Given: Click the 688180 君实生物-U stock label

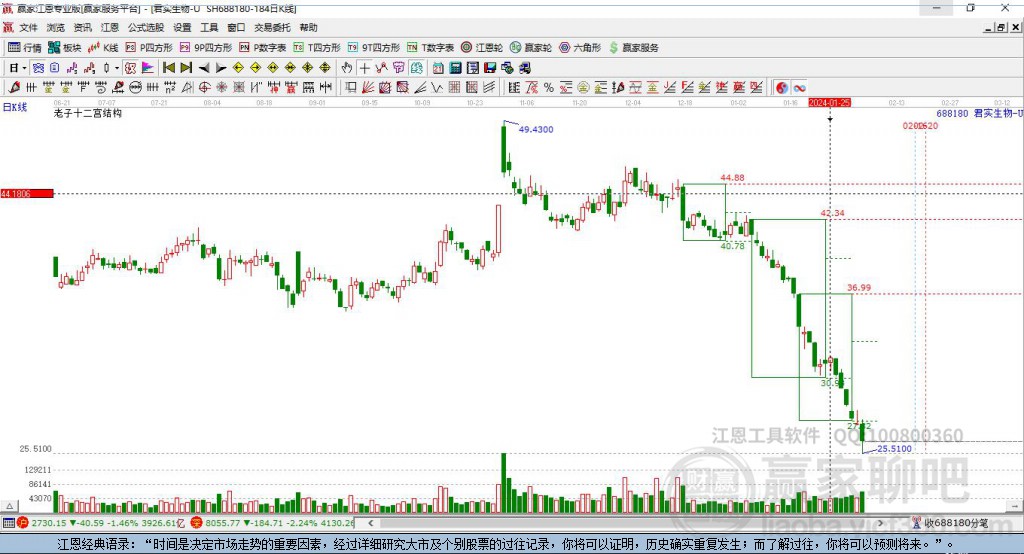Looking at the screenshot, I should (x=980, y=113).
